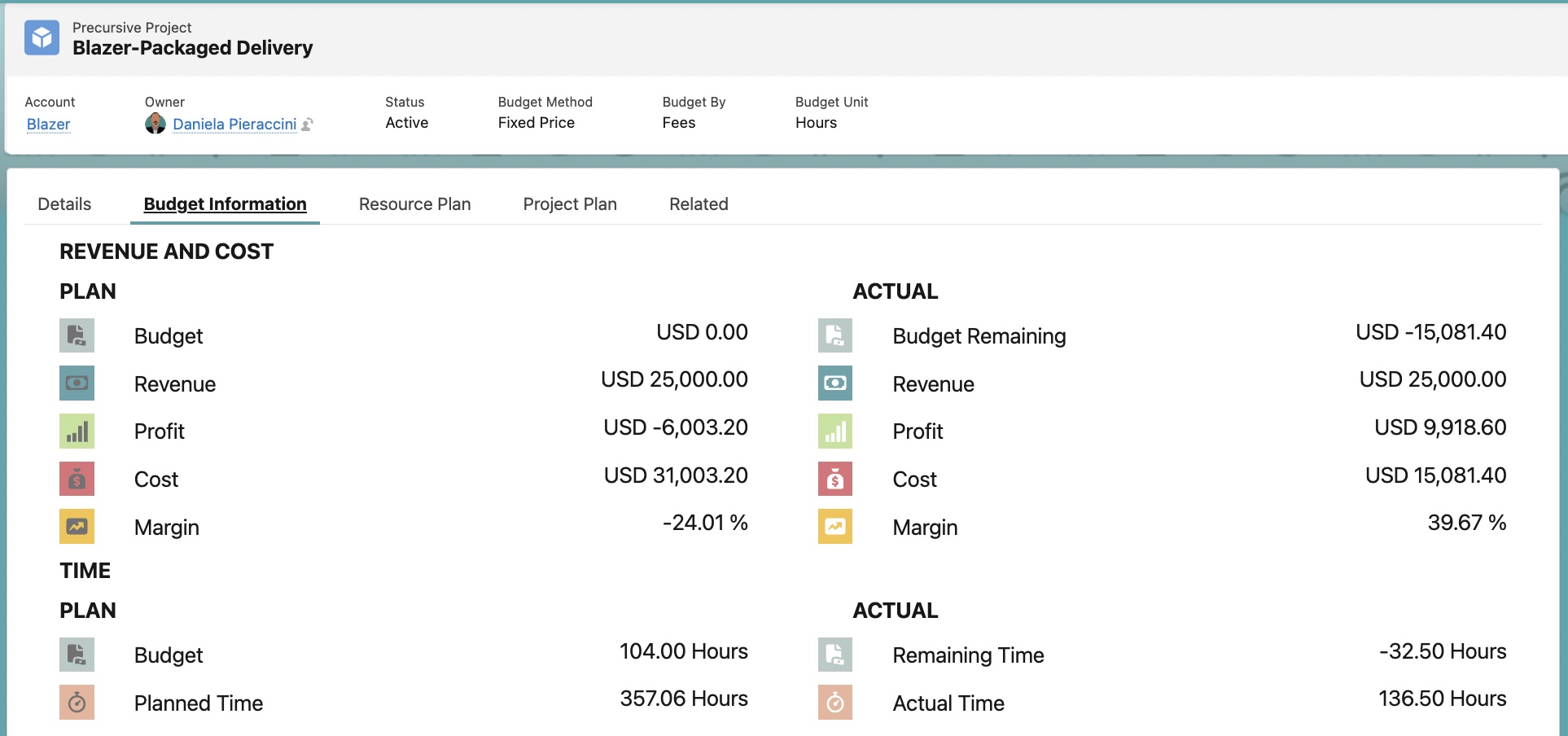
Task: Click the Budget Remaining label
Action: (x=979, y=336)
